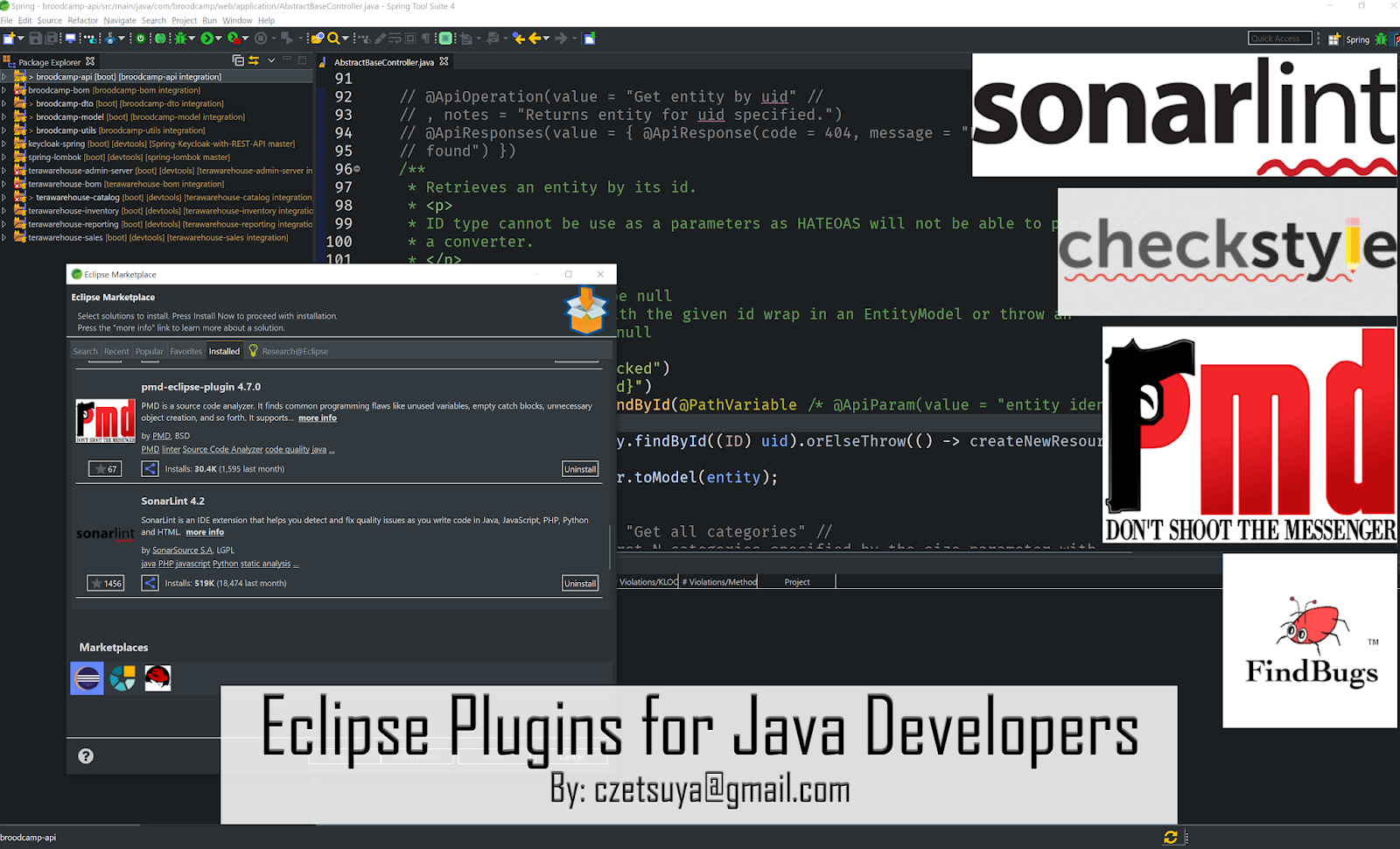1400x849 pixels.
Task: Open the Refactor menu
Action: click(x=83, y=20)
